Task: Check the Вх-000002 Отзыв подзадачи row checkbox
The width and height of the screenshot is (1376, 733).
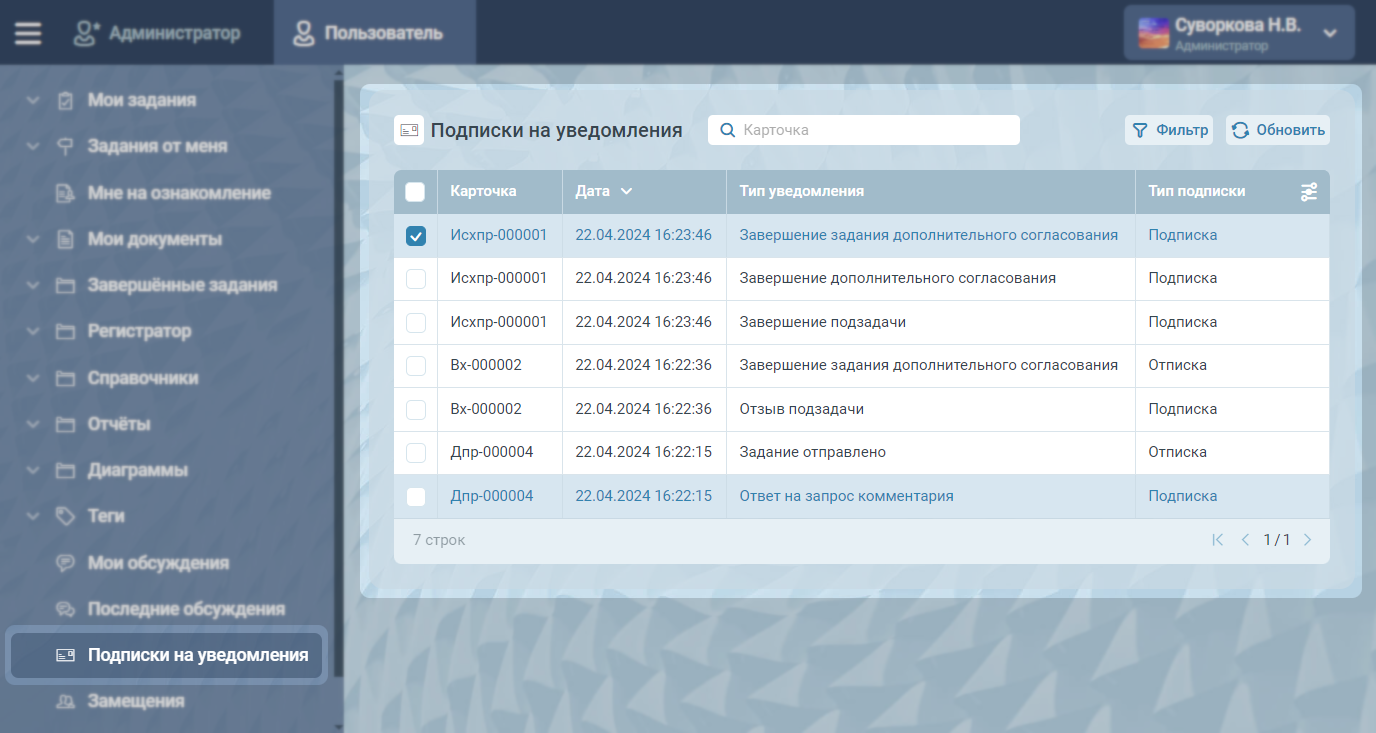Action: 415,409
